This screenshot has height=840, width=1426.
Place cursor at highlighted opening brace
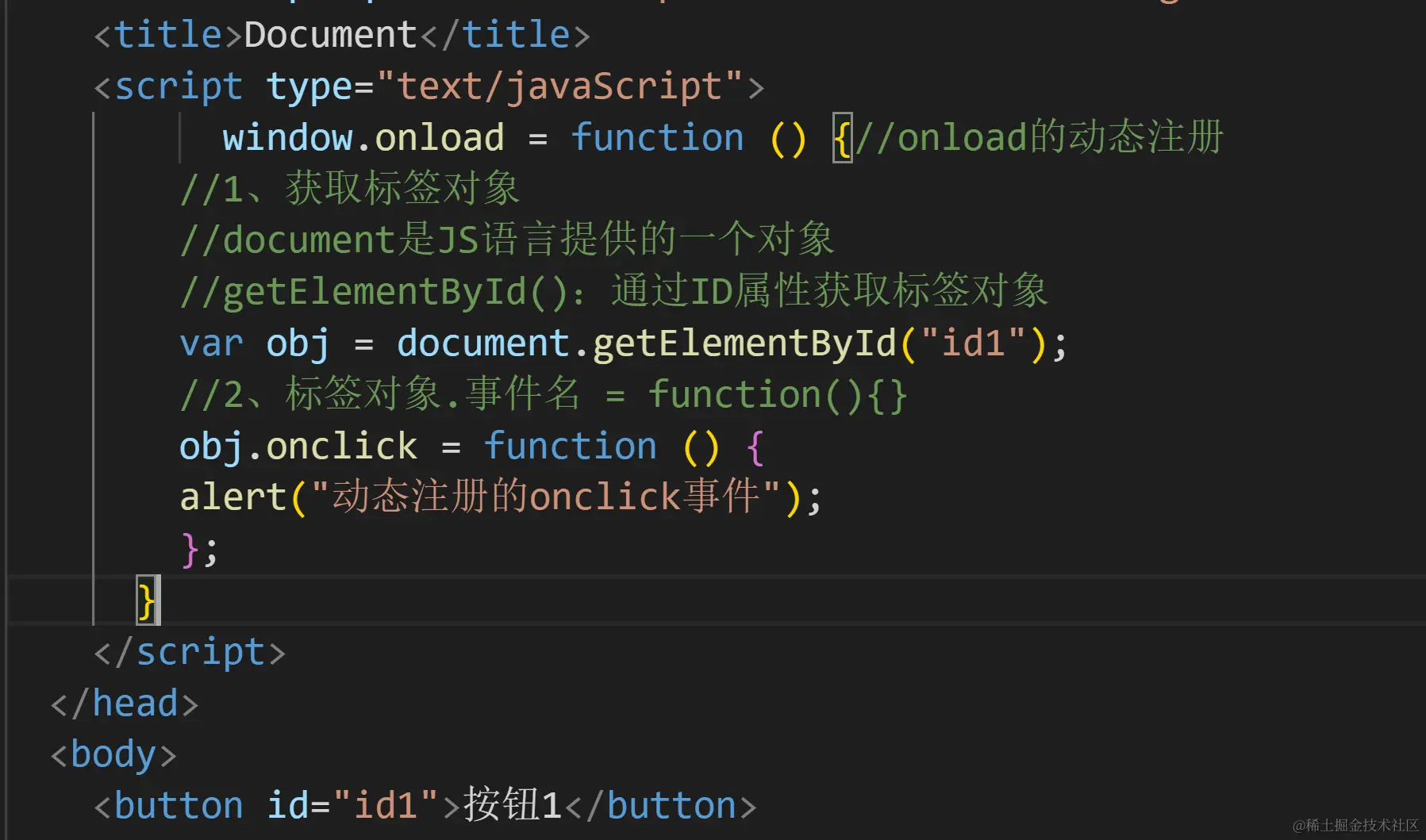[842, 138]
